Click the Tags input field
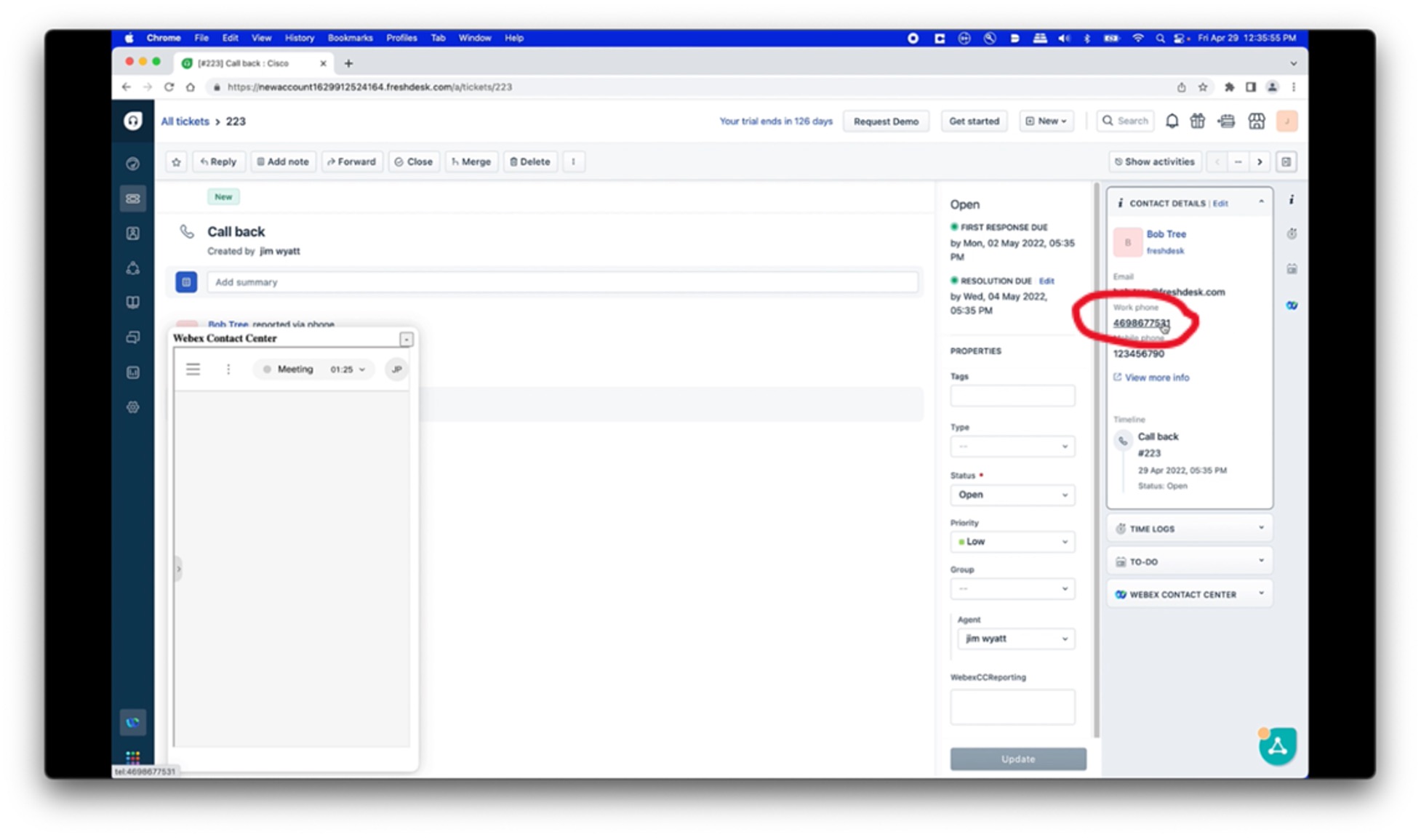 (x=1012, y=396)
